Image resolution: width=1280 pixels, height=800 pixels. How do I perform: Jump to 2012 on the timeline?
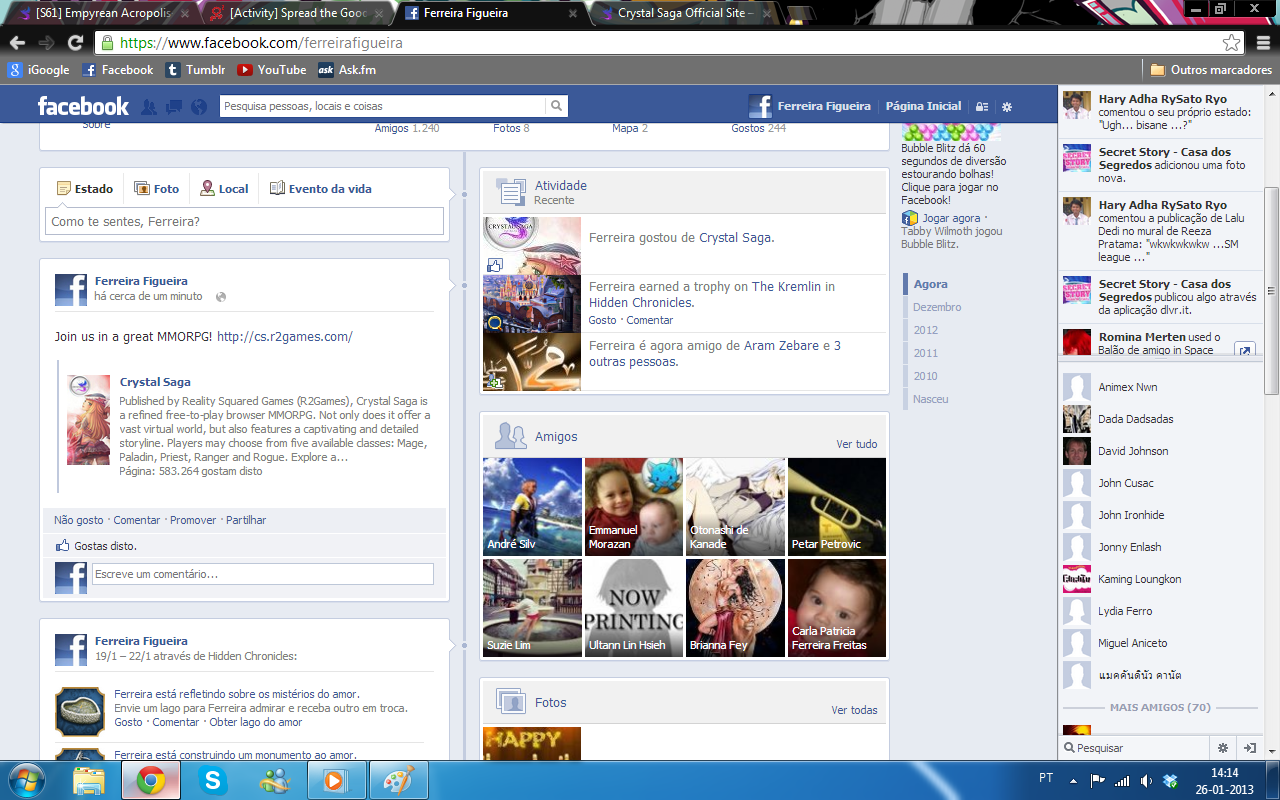click(x=925, y=330)
